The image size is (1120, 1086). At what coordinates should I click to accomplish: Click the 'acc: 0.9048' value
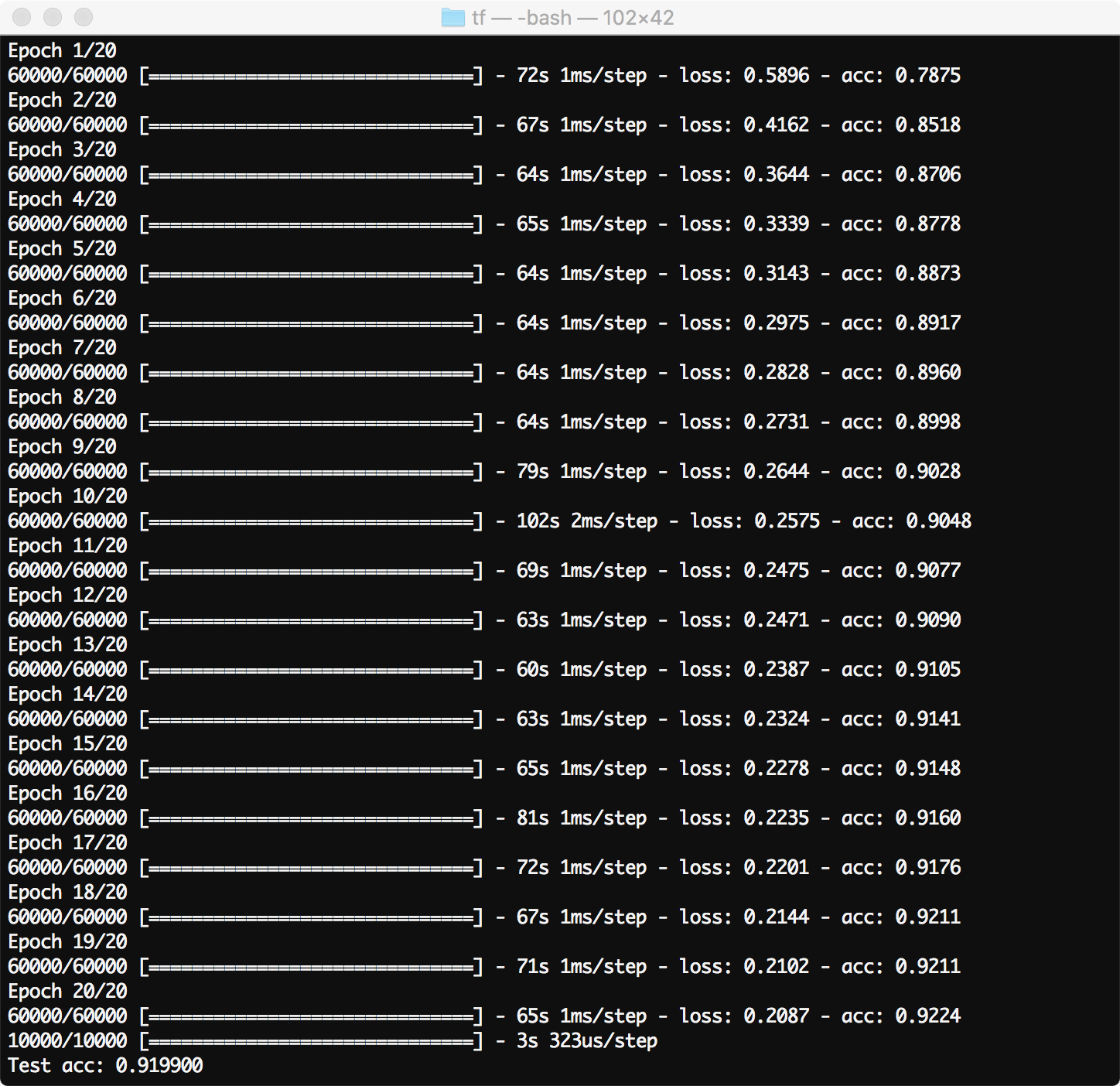912,521
